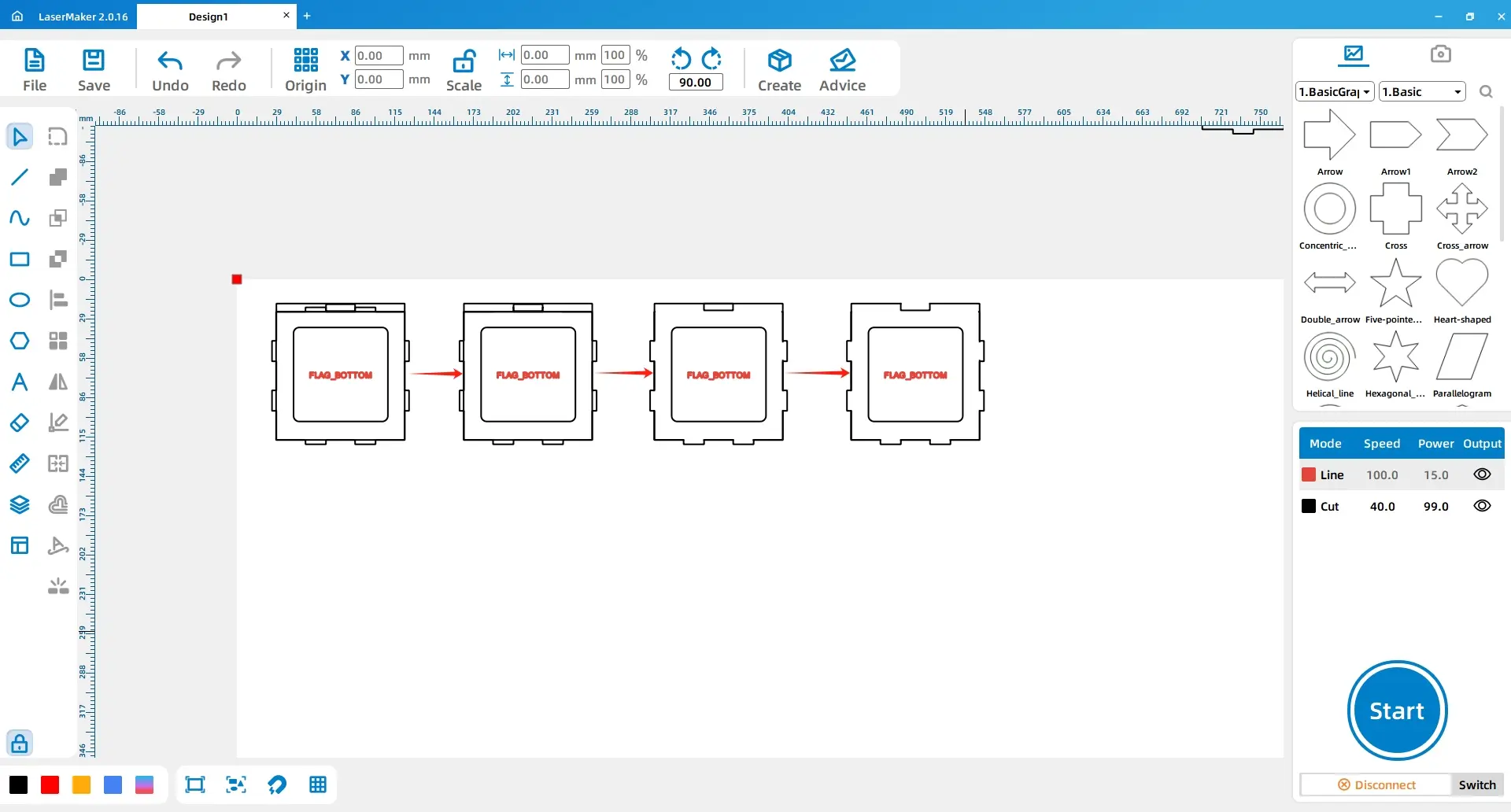This screenshot has width=1511, height=812.
Task: Zoom to selected objects button
Action: tap(236, 784)
